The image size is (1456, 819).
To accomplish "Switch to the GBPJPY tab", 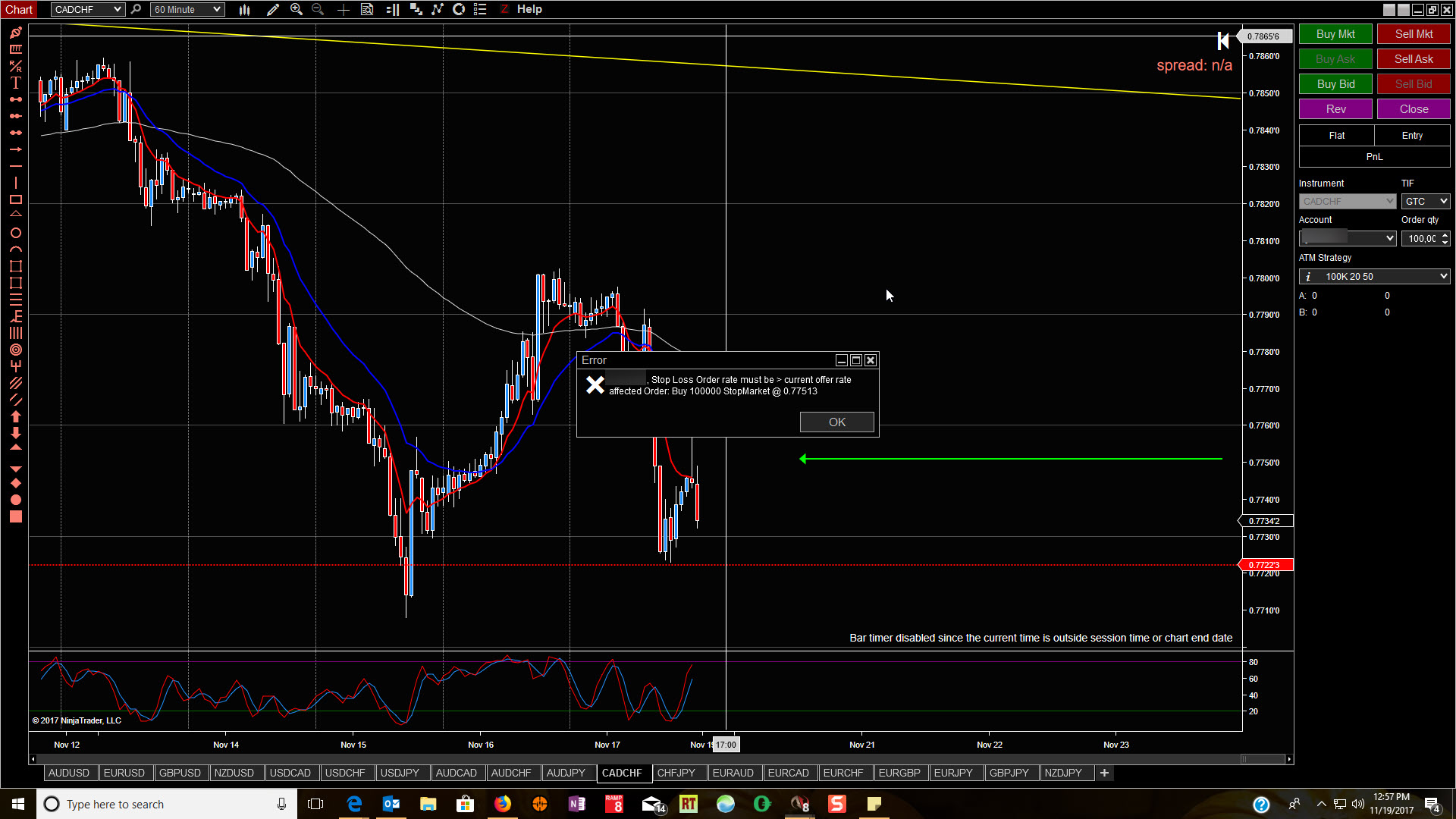I will tap(1009, 773).
